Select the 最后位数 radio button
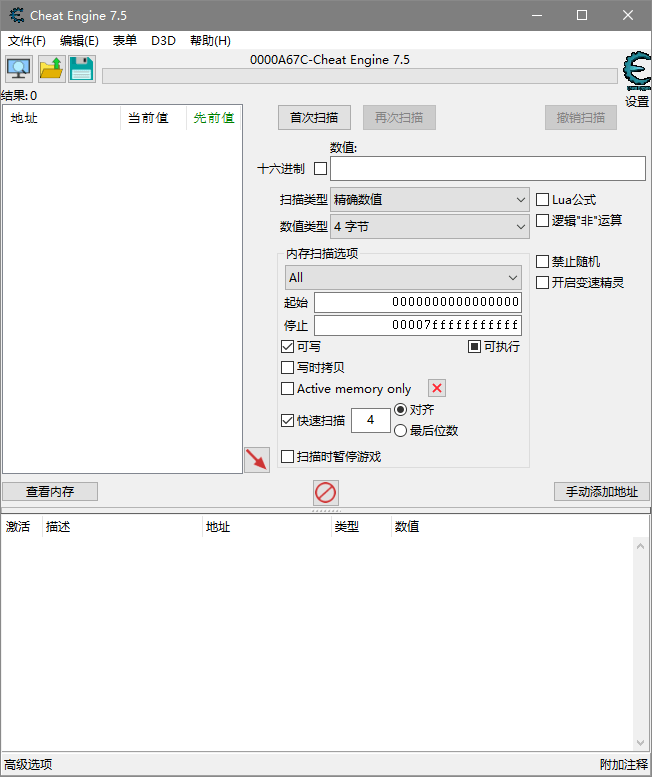The width and height of the screenshot is (652, 777). 400,431
